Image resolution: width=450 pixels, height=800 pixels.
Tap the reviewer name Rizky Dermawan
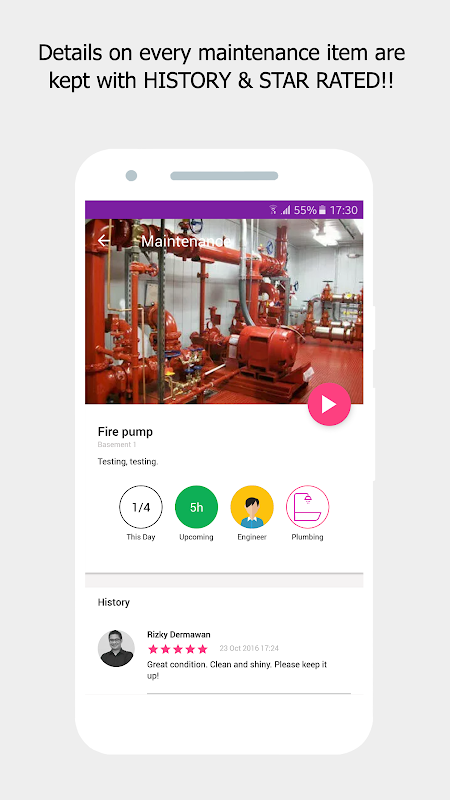point(179,634)
